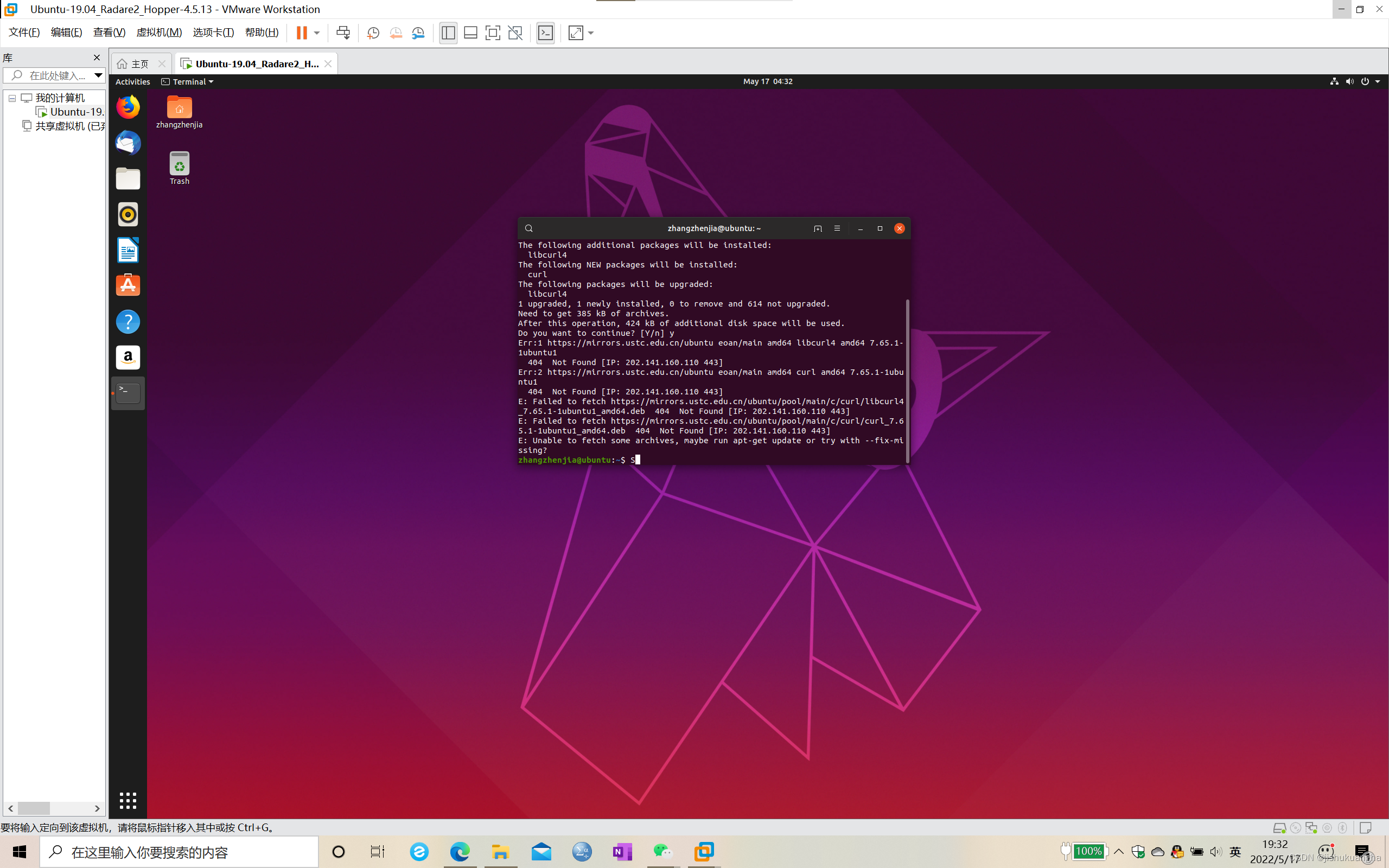
Task: Open Cortana from the taskbar
Action: (x=339, y=852)
